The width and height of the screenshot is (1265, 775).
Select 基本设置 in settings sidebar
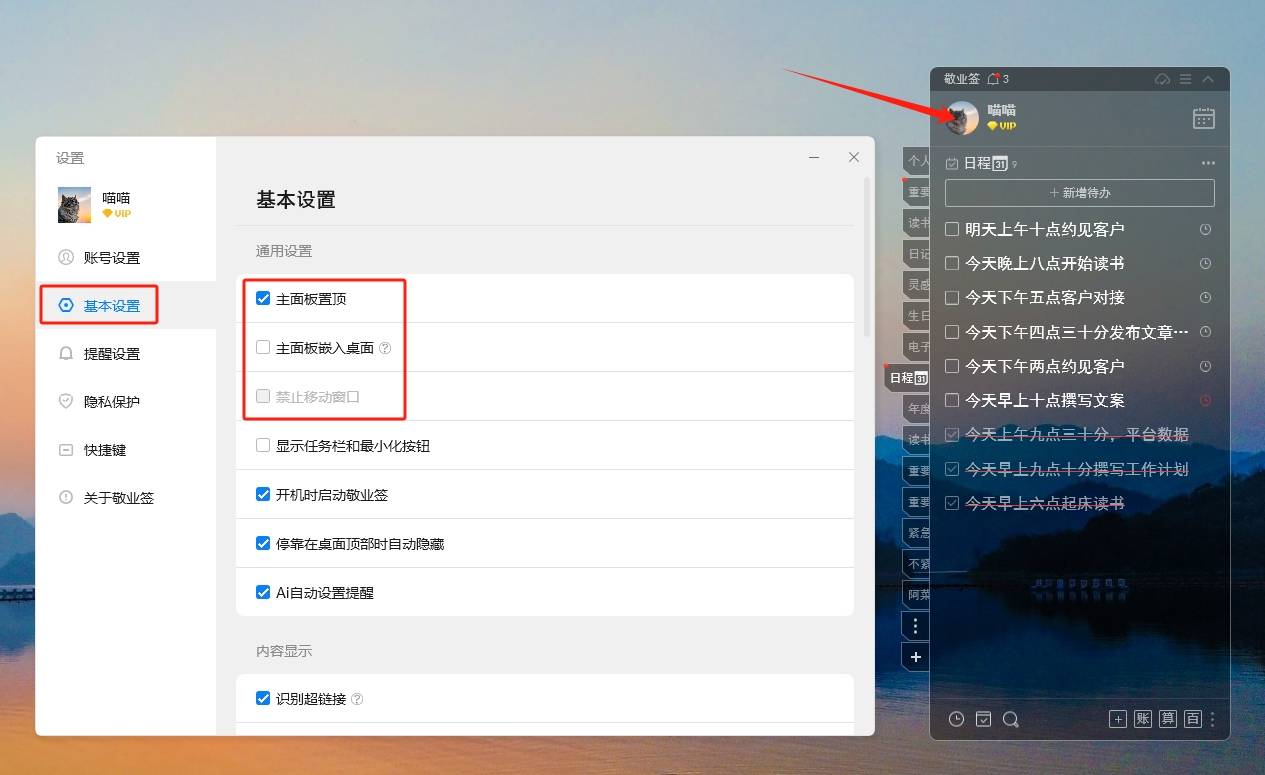tap(126, 306)
